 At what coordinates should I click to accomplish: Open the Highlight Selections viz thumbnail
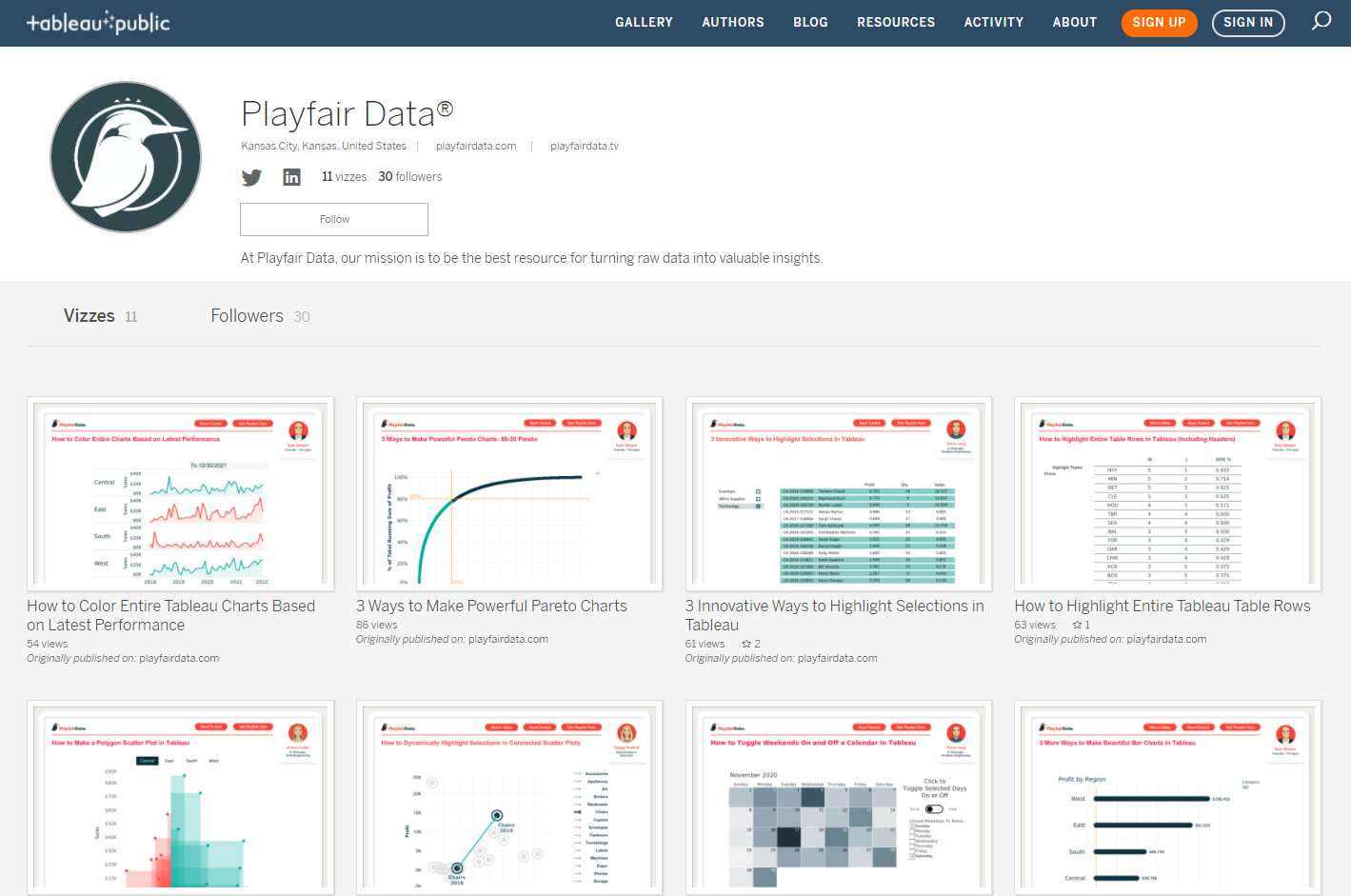pos(839,494)
